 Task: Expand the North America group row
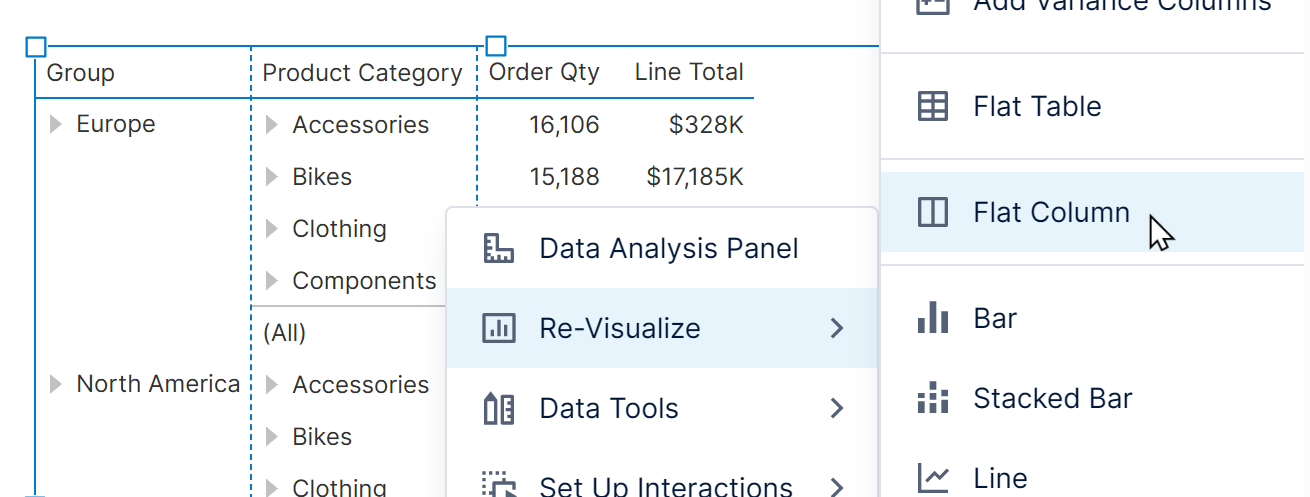(x=56, y=384)
